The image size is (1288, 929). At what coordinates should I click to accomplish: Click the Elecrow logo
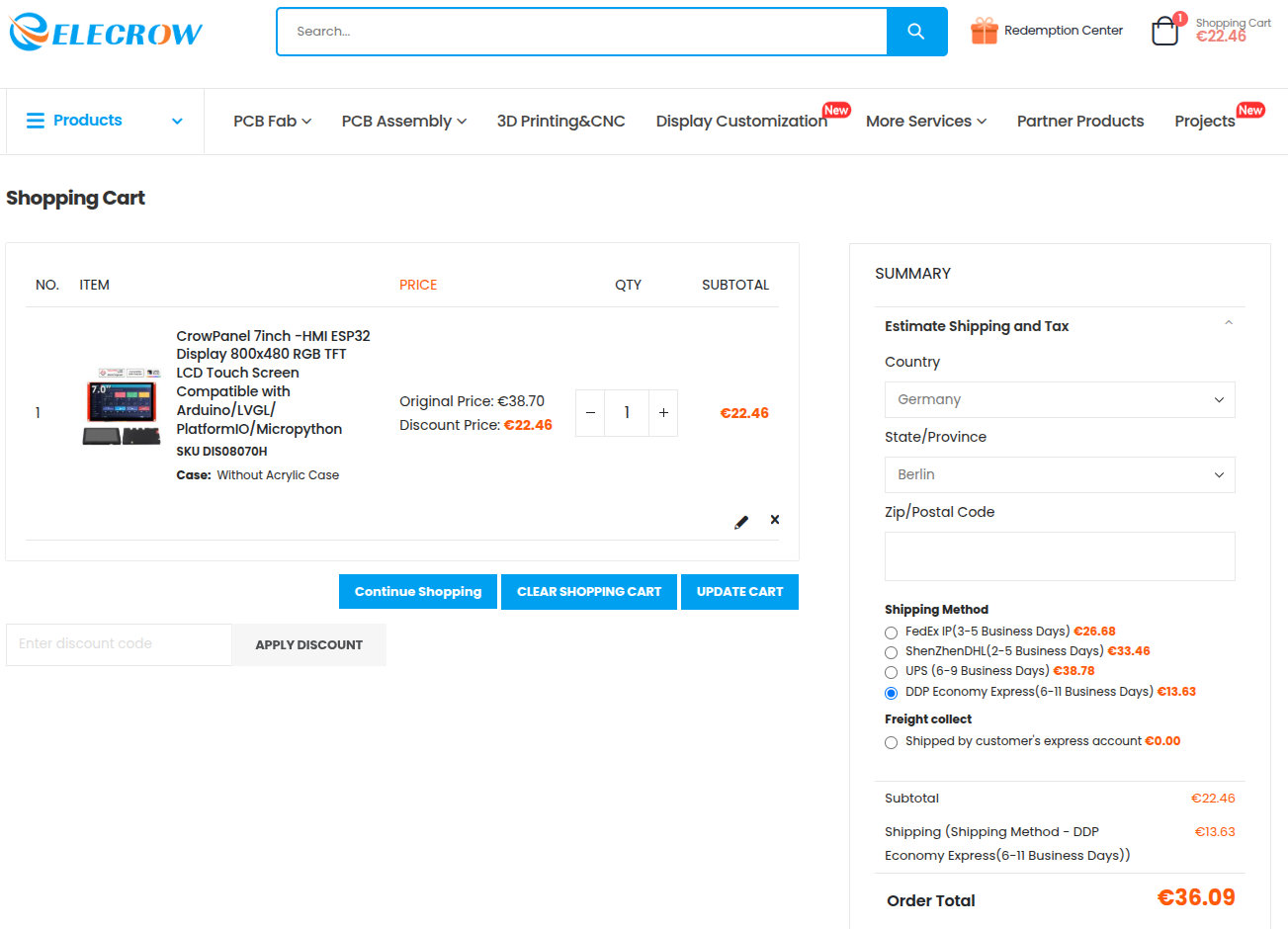click(106, 32)
